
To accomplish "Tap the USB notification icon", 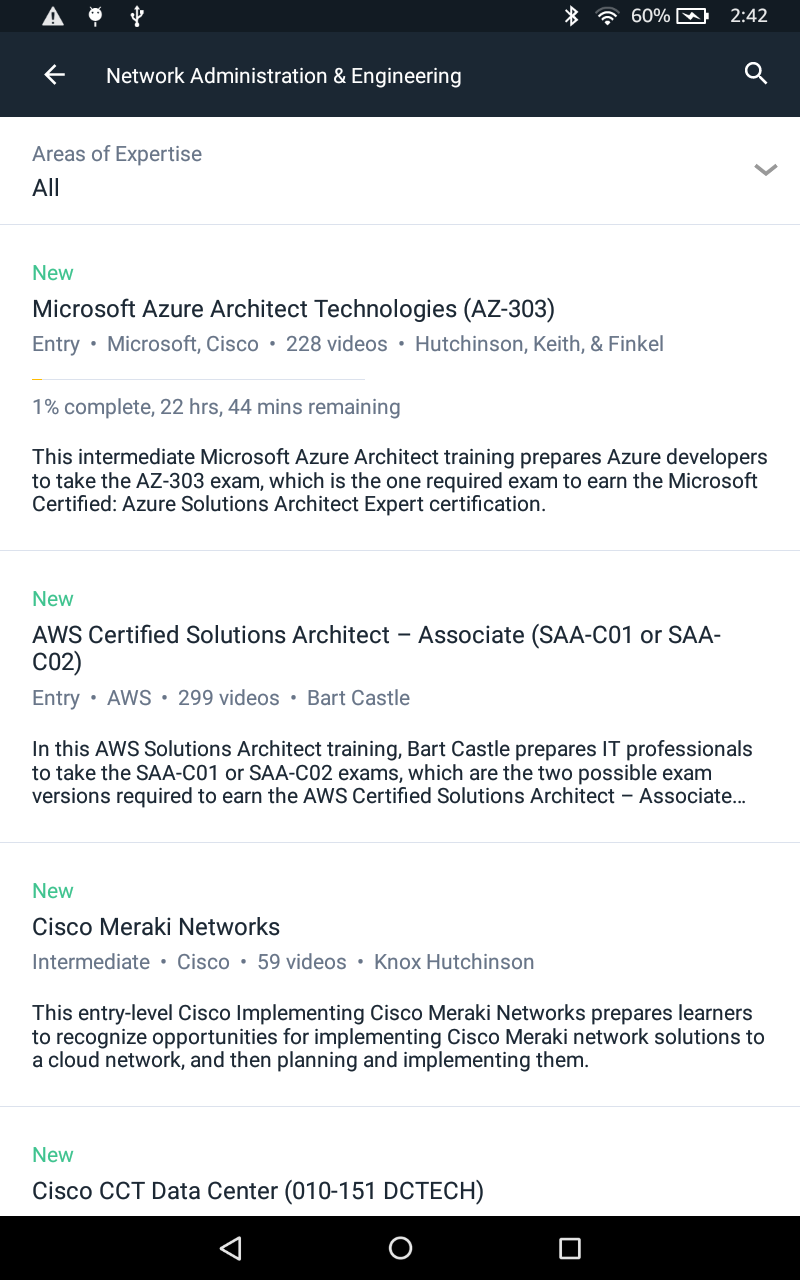I will coord(138,16).
